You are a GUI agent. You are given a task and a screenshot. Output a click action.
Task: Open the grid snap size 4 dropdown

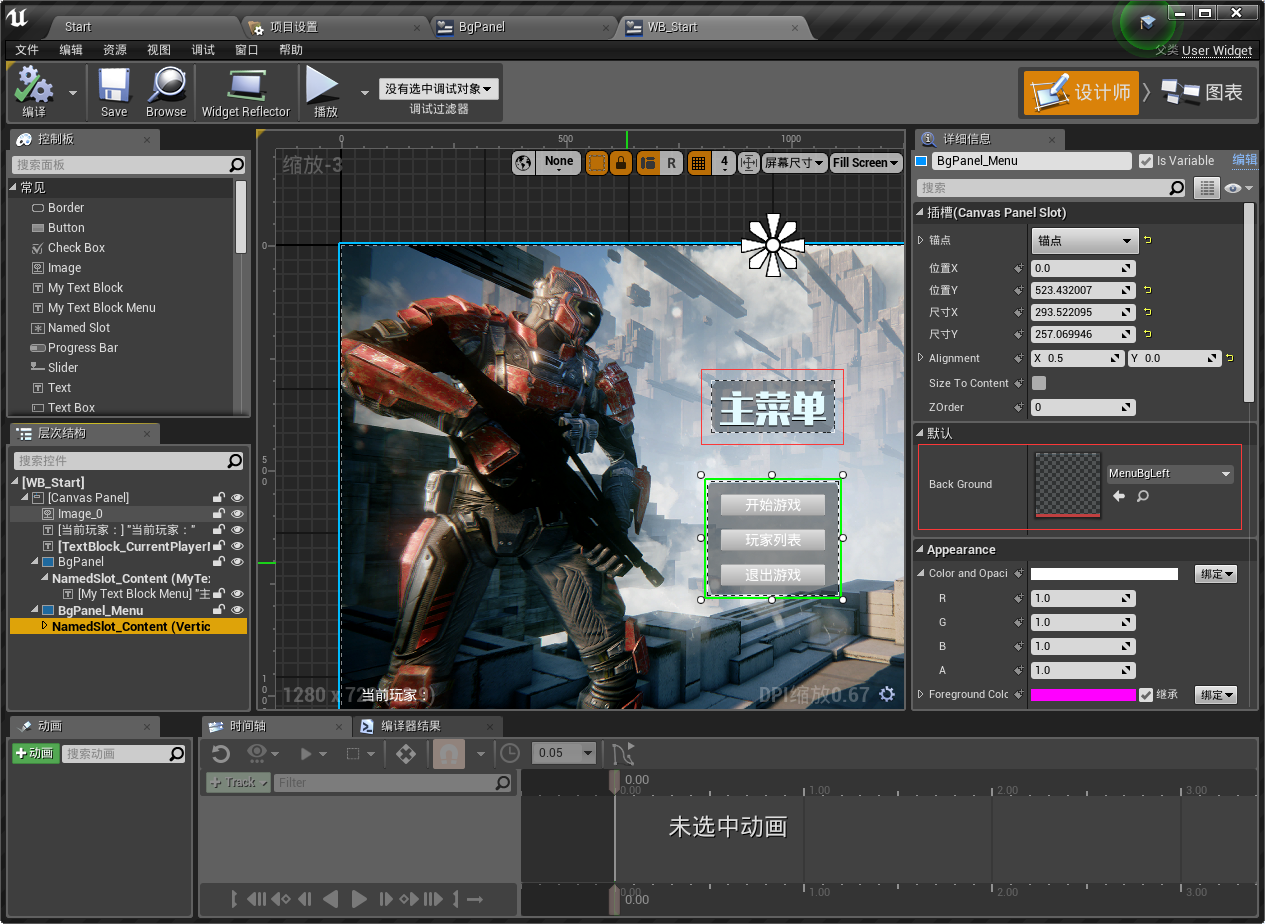pyautogui.click(x=724, y=162)
